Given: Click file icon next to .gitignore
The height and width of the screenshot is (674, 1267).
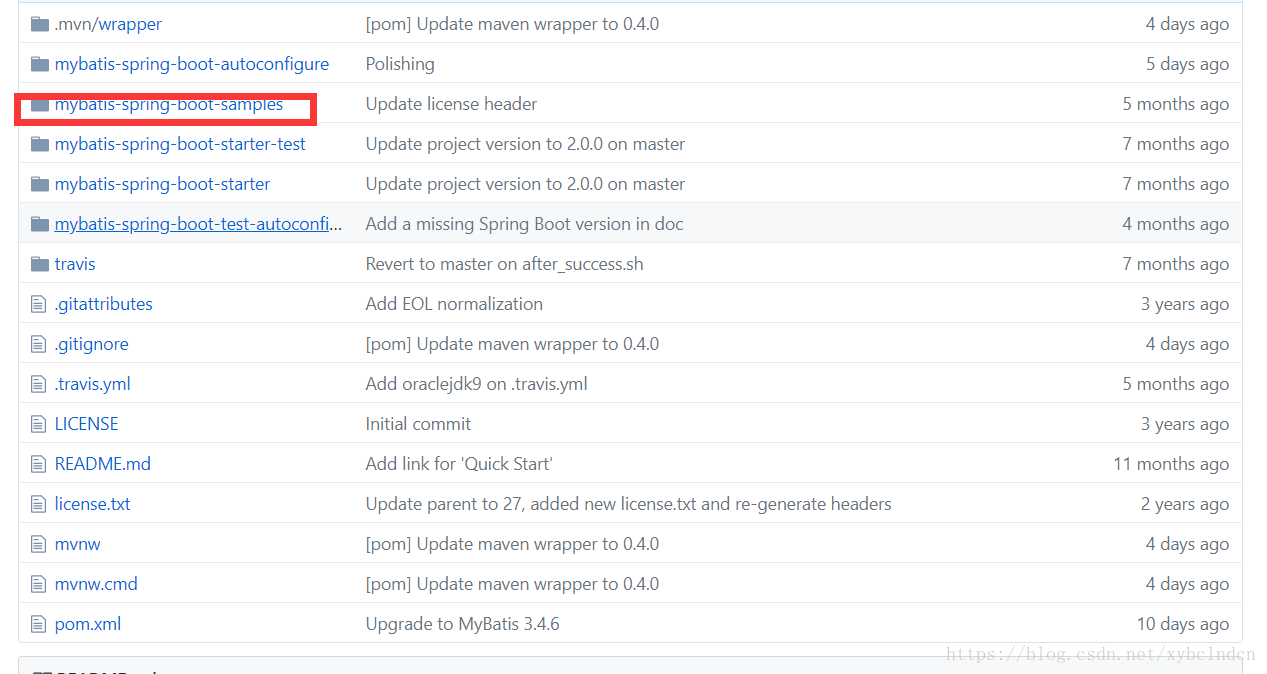Looking at the screenshot, I should (39, 344).
